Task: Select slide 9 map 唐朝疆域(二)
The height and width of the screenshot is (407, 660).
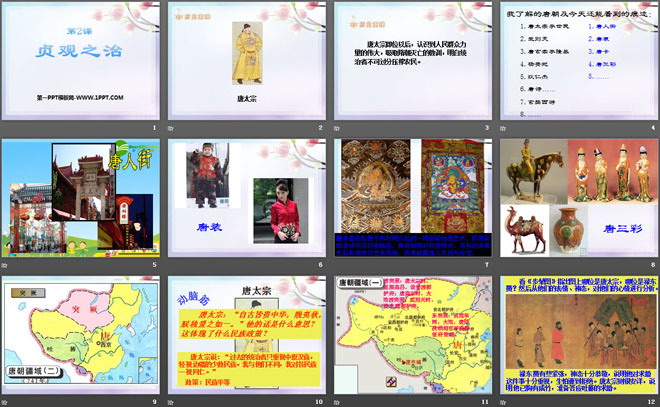Action: point(81,335)
